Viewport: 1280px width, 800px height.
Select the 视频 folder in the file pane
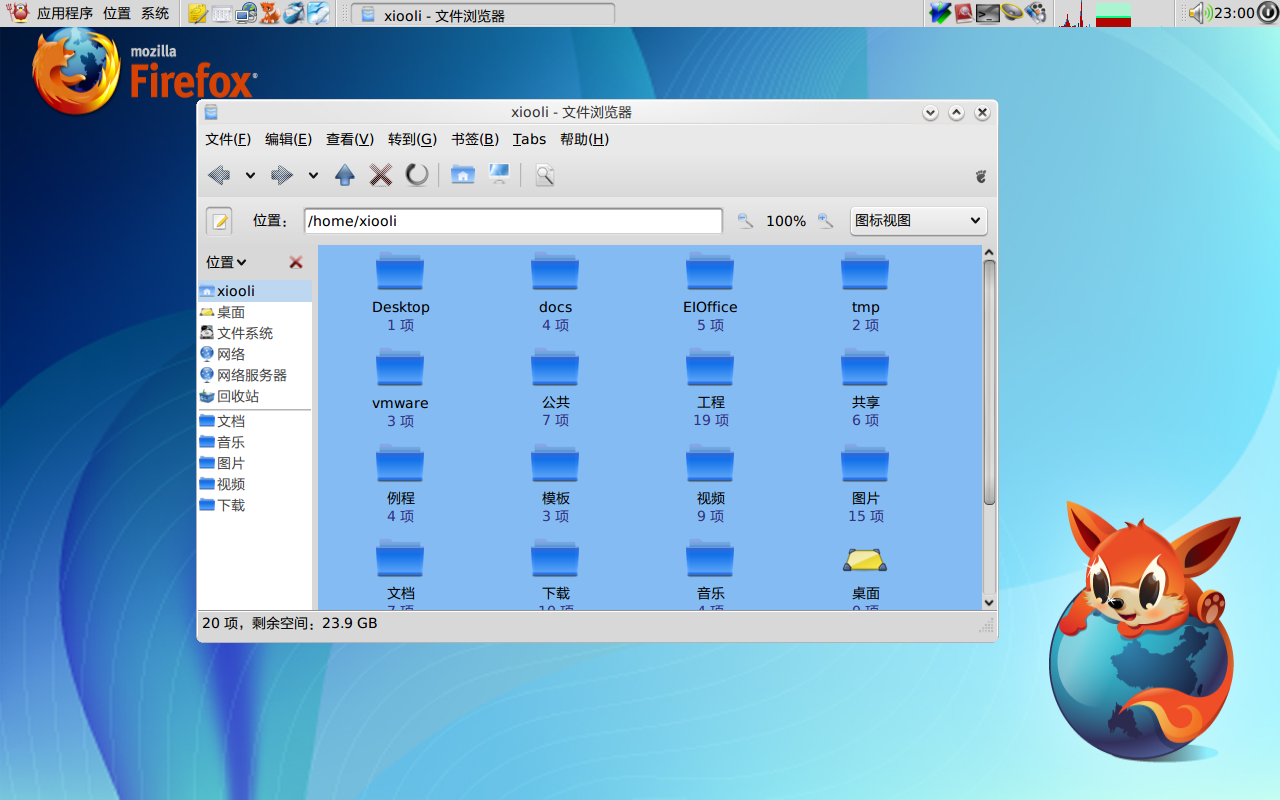(x=710, y=462)
